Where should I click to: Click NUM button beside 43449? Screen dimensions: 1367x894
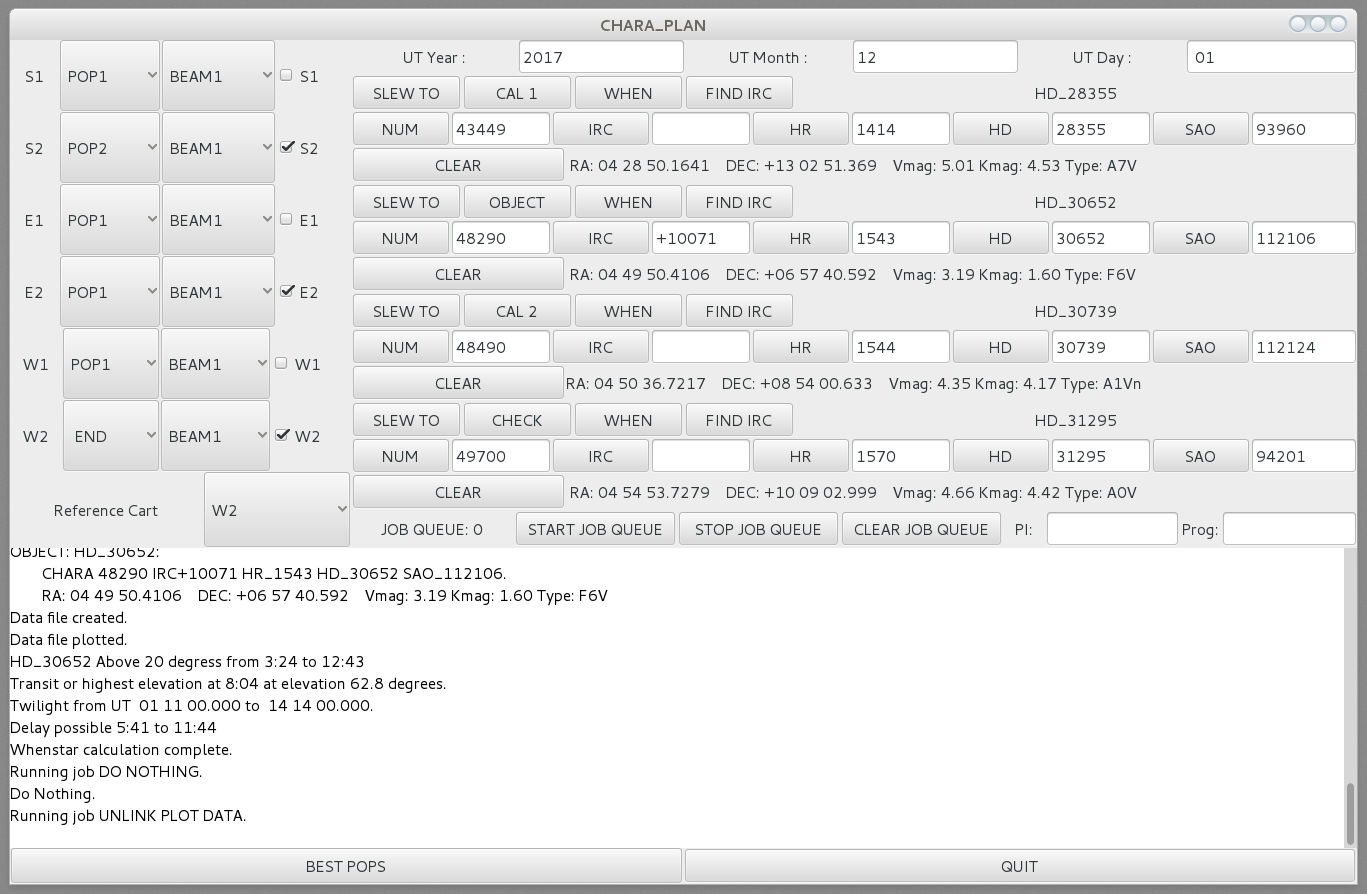400,129
